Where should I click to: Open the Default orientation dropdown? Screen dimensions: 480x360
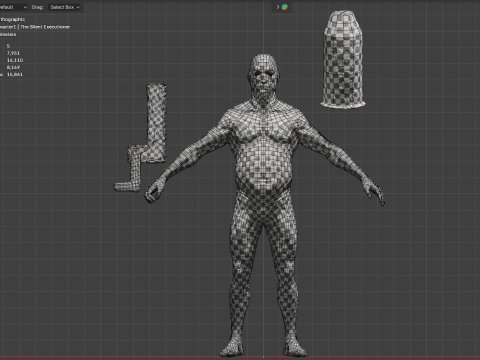click(x=13, y=7)
